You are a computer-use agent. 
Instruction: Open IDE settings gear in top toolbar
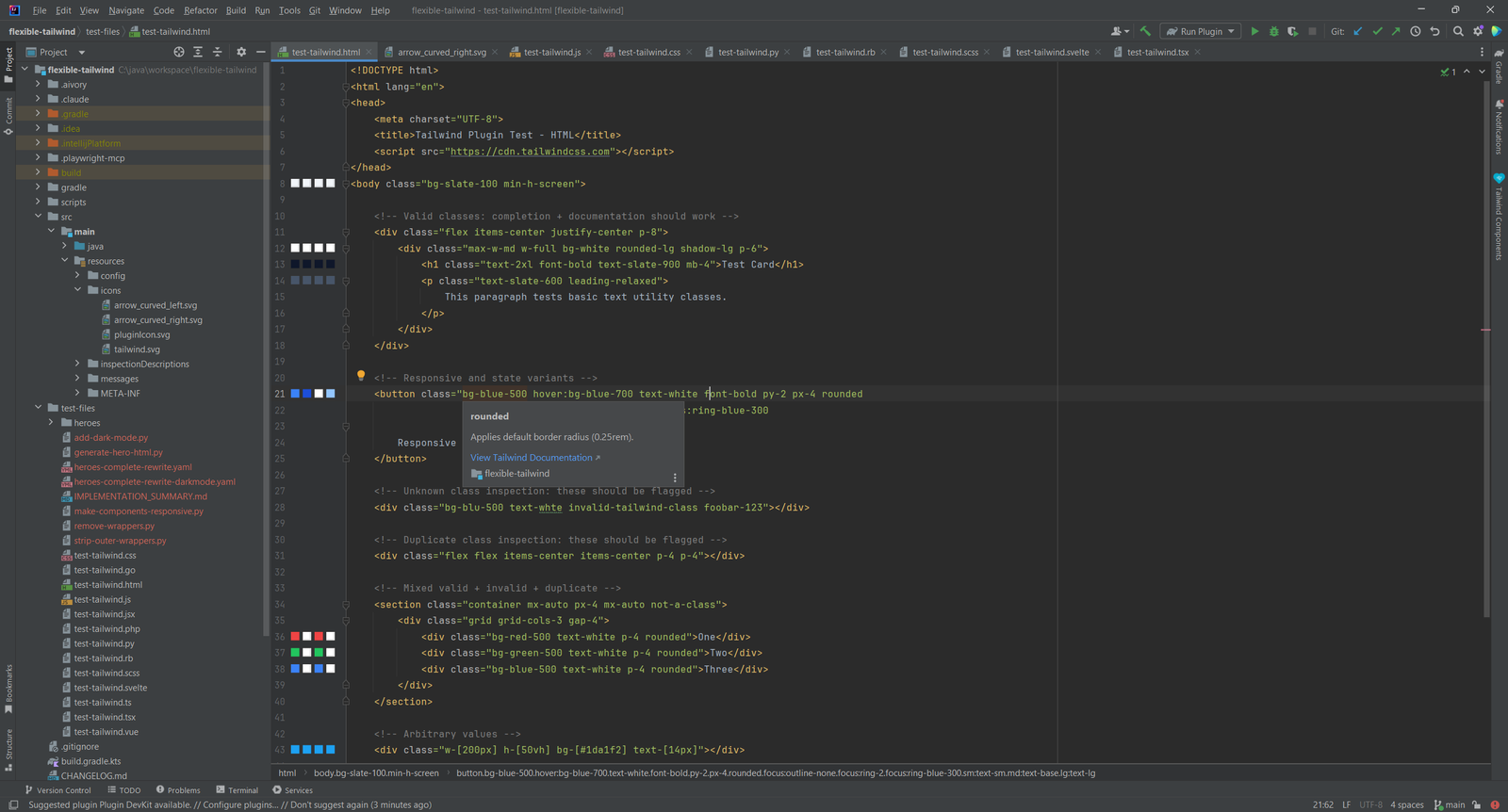pyautogui.click(x=1478, y=31)
